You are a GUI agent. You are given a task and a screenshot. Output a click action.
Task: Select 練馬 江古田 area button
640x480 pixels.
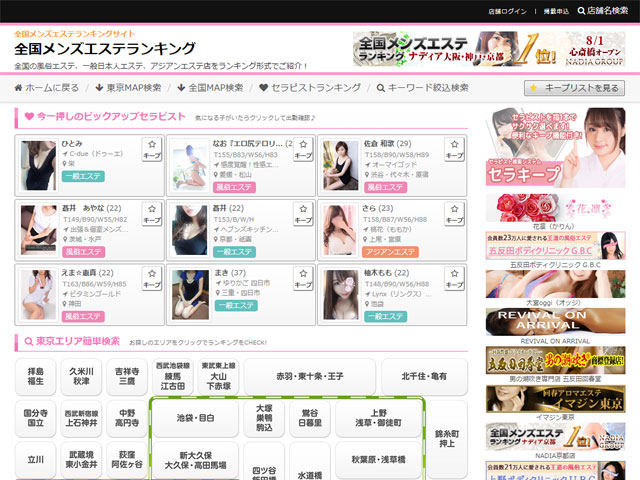pyautogui.click(x=173, y=376)
